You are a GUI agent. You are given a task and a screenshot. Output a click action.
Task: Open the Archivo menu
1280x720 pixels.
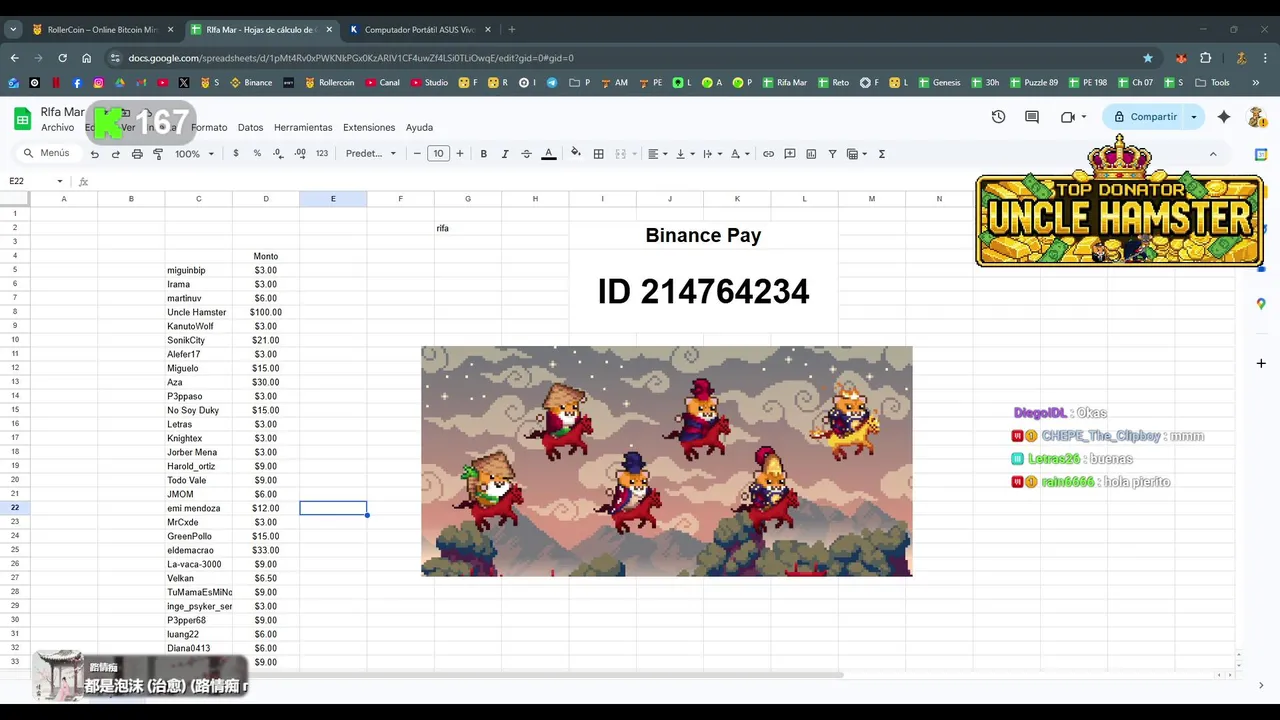pos(57,128)
